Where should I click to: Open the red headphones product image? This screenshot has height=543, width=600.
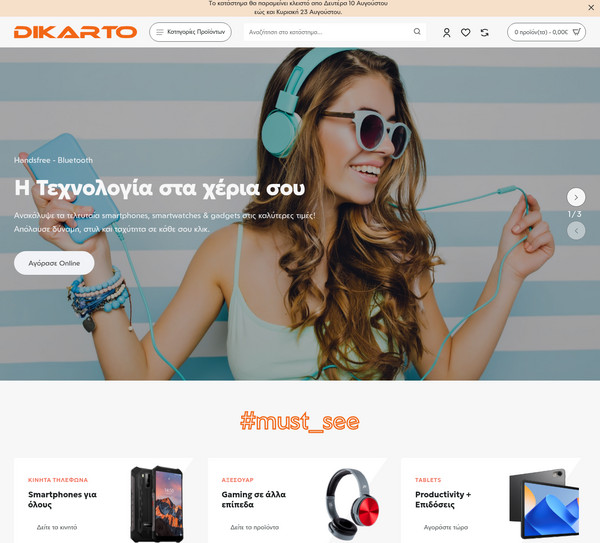pyautogui.click(x=352, y=504)
